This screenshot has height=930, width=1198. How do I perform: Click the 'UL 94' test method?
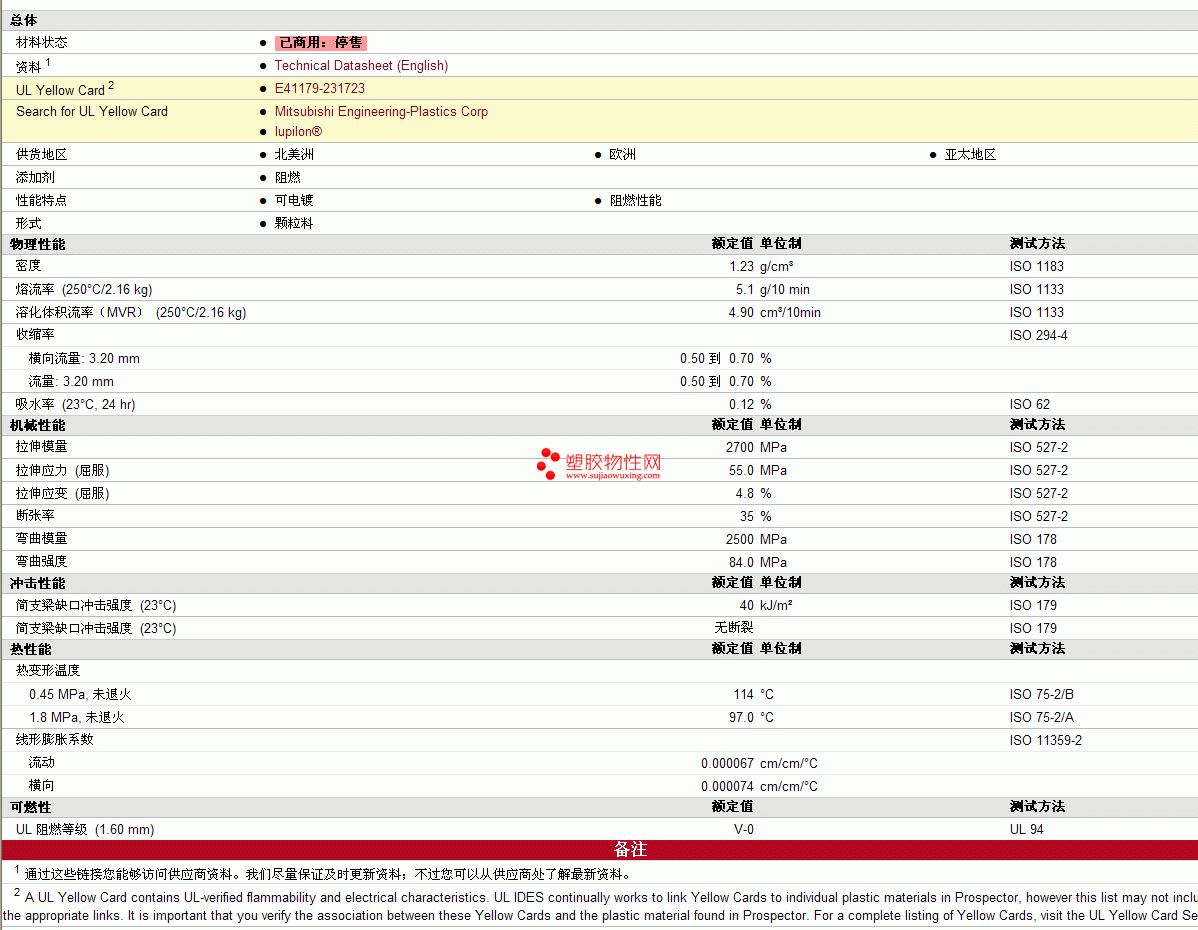[1026, 830]
